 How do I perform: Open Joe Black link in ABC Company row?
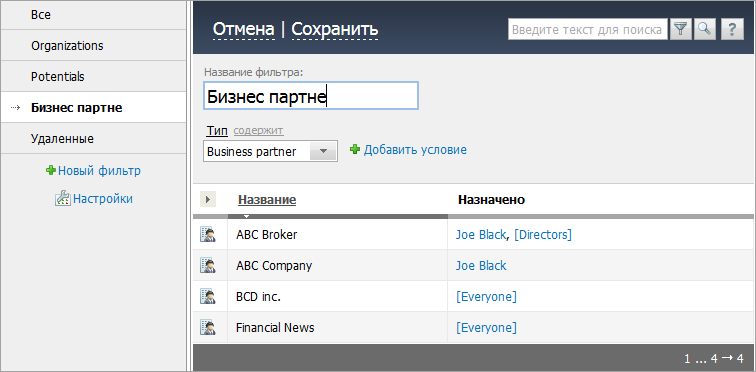point(481,266)
